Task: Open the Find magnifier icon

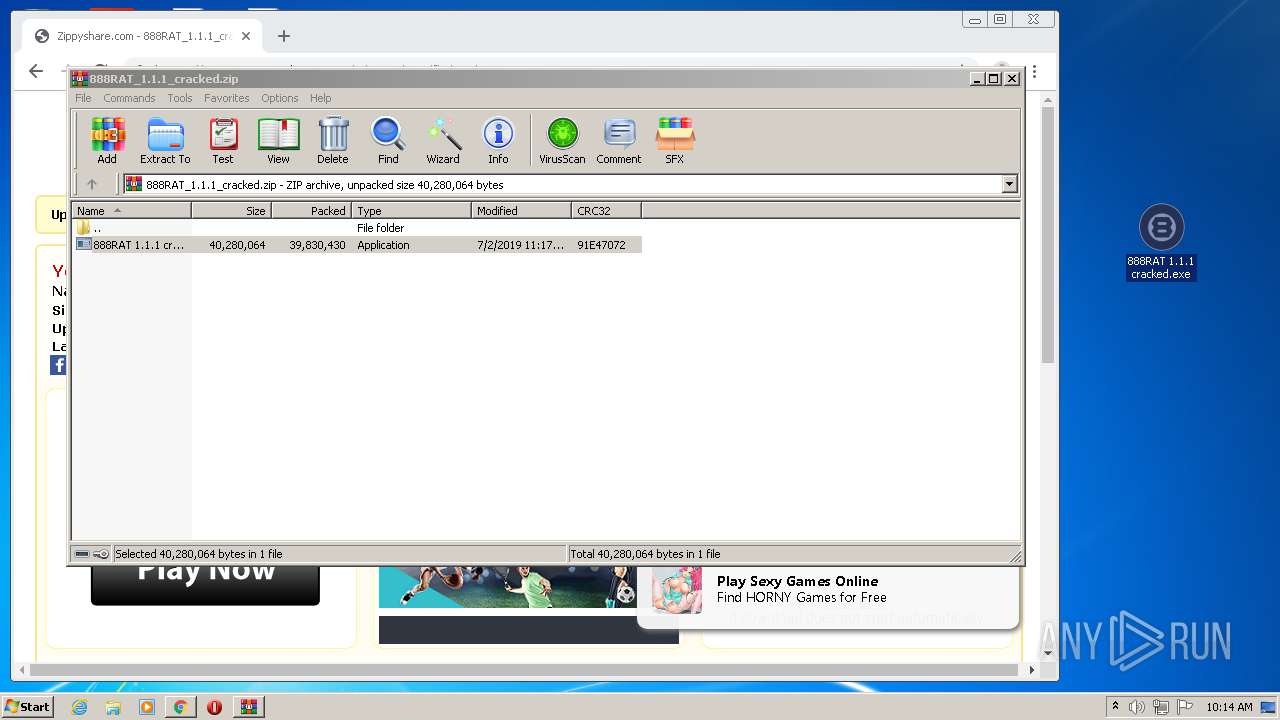Action: (x=388, y=140)
